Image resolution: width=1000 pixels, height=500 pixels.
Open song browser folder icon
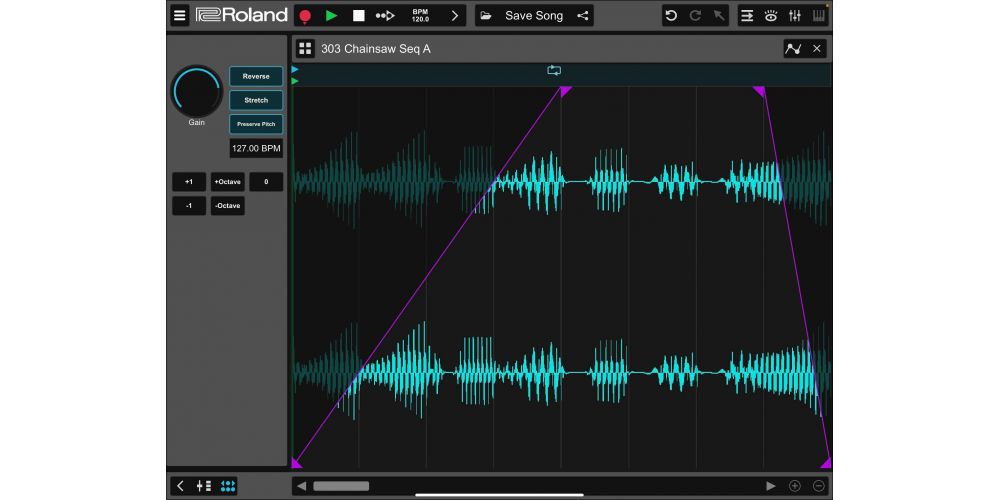485,16
